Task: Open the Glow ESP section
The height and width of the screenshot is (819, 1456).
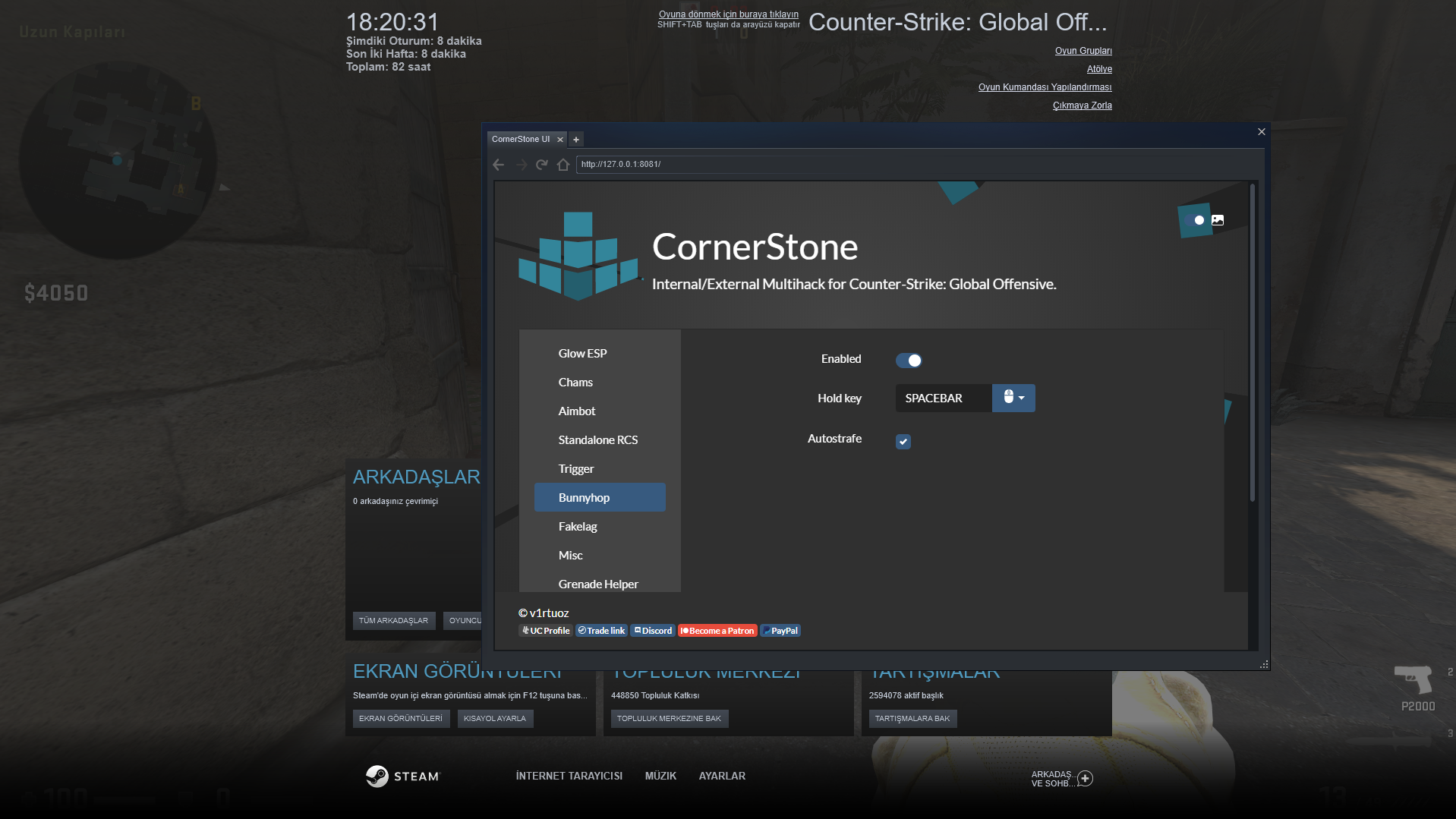Action: (600, 354)
